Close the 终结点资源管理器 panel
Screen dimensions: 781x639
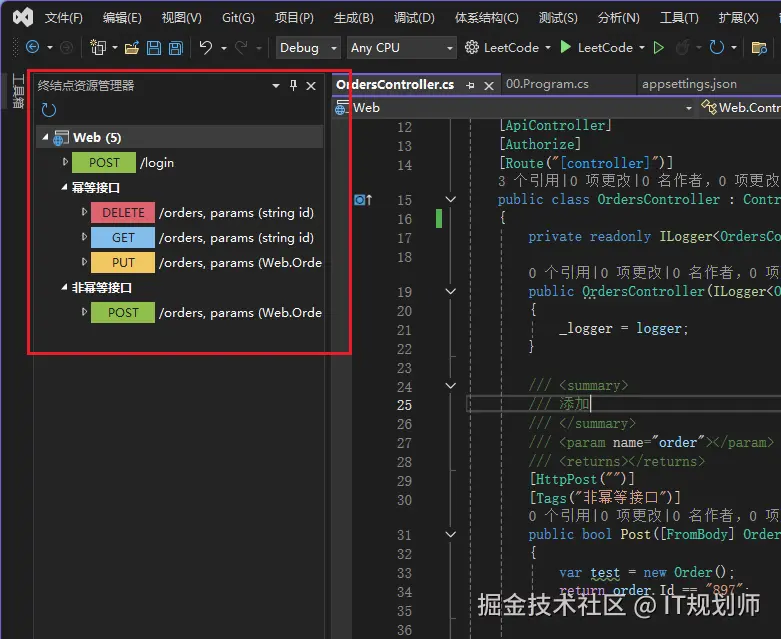pyautogui.click(x=311, y=86)
